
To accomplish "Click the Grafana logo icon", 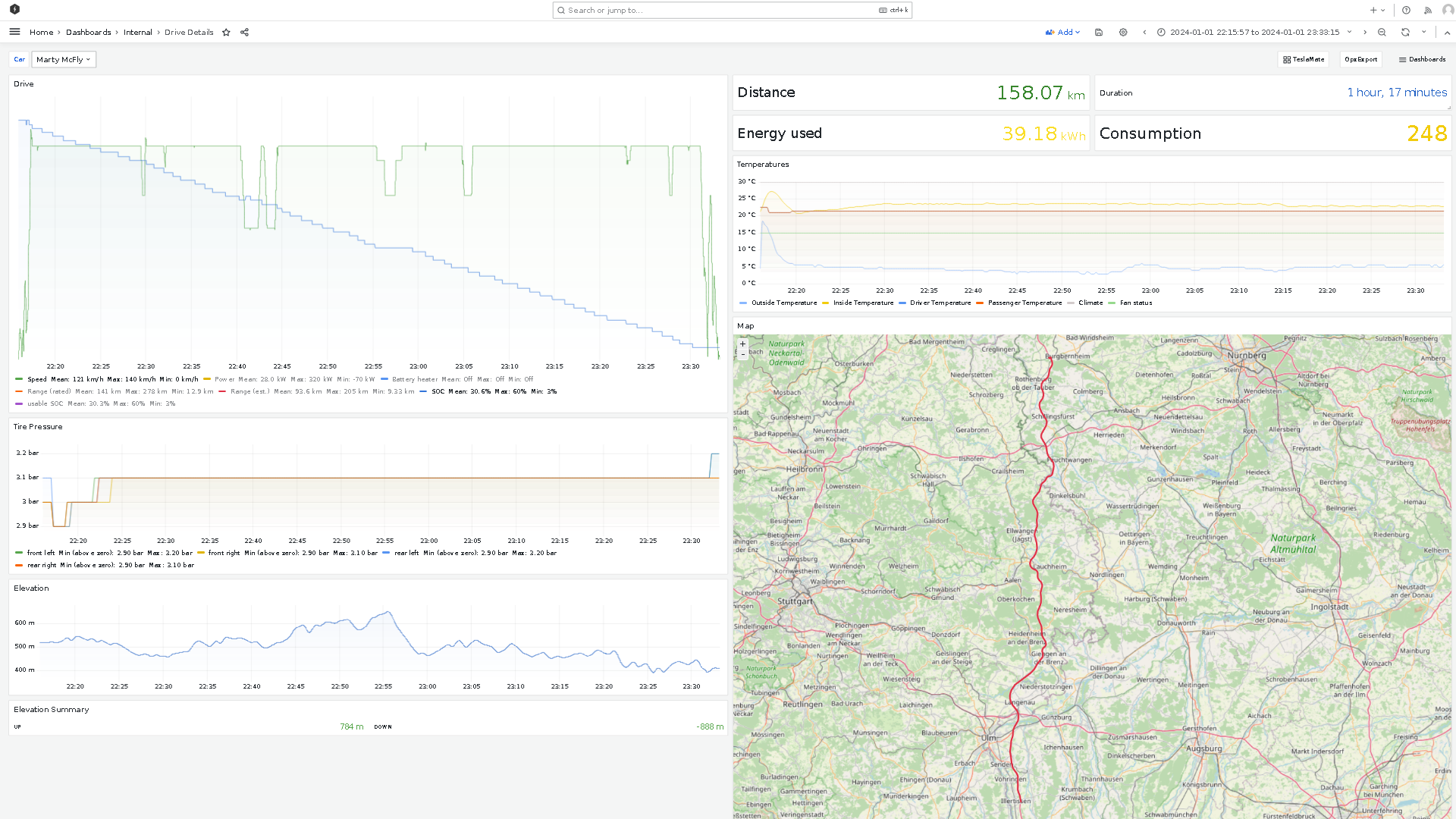I will tap(14, 9).
